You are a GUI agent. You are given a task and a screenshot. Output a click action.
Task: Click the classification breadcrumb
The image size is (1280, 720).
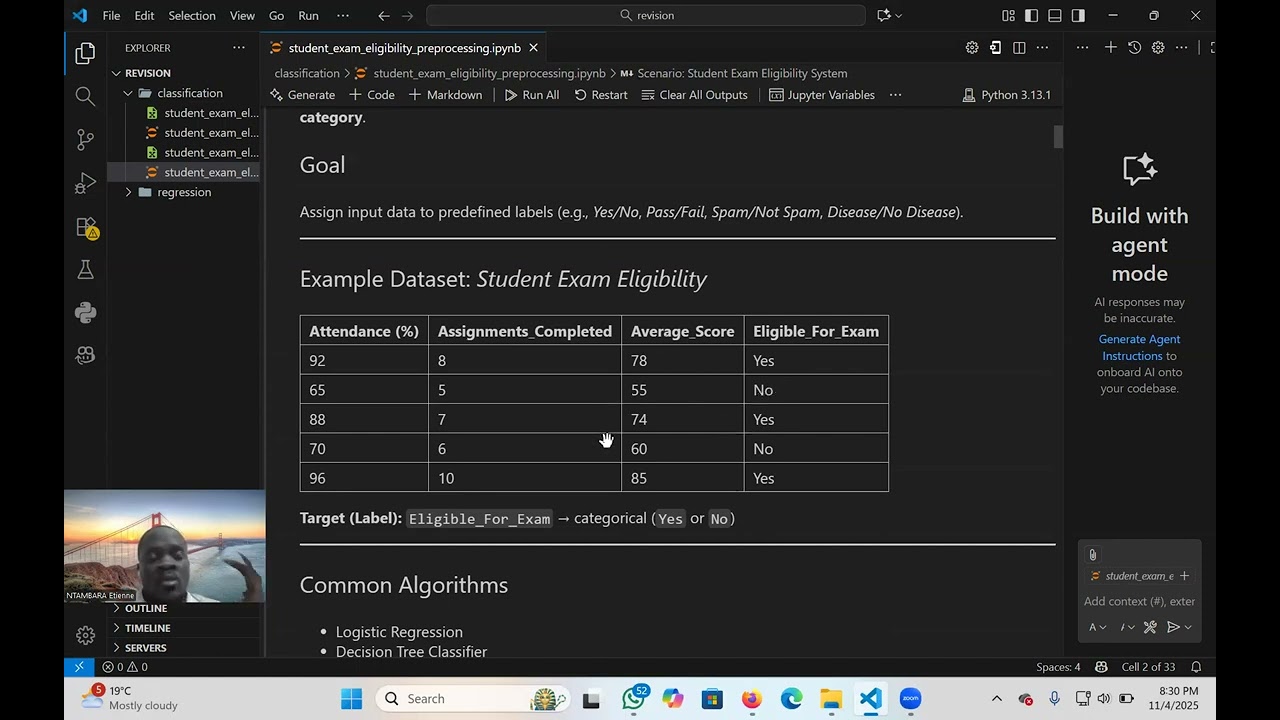point(307,73)
